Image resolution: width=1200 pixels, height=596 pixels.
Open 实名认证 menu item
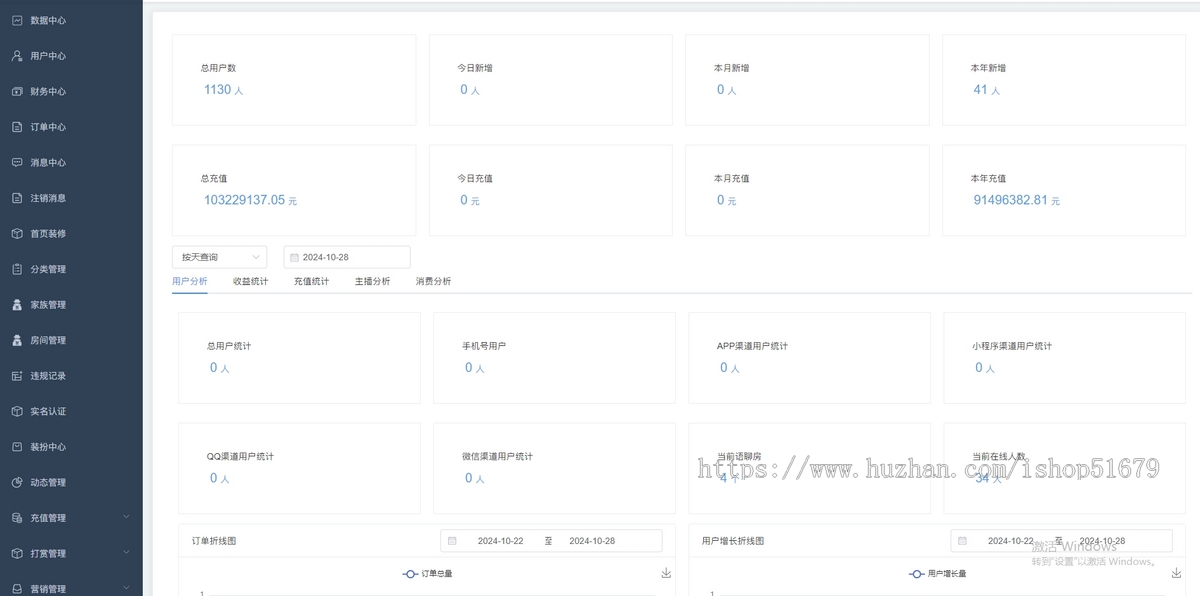tap(71, 411)
